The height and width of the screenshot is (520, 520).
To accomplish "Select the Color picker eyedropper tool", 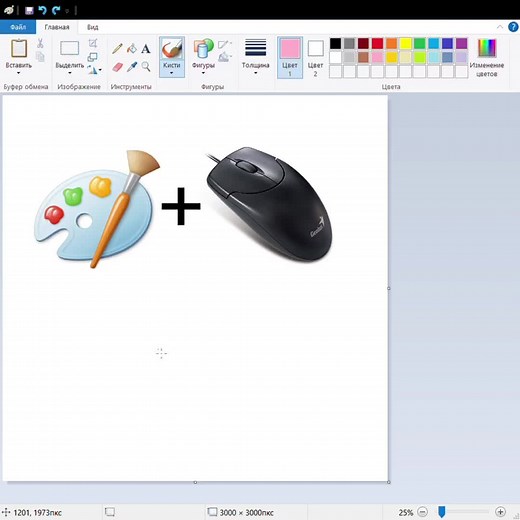I will click(x=132, y=67).
